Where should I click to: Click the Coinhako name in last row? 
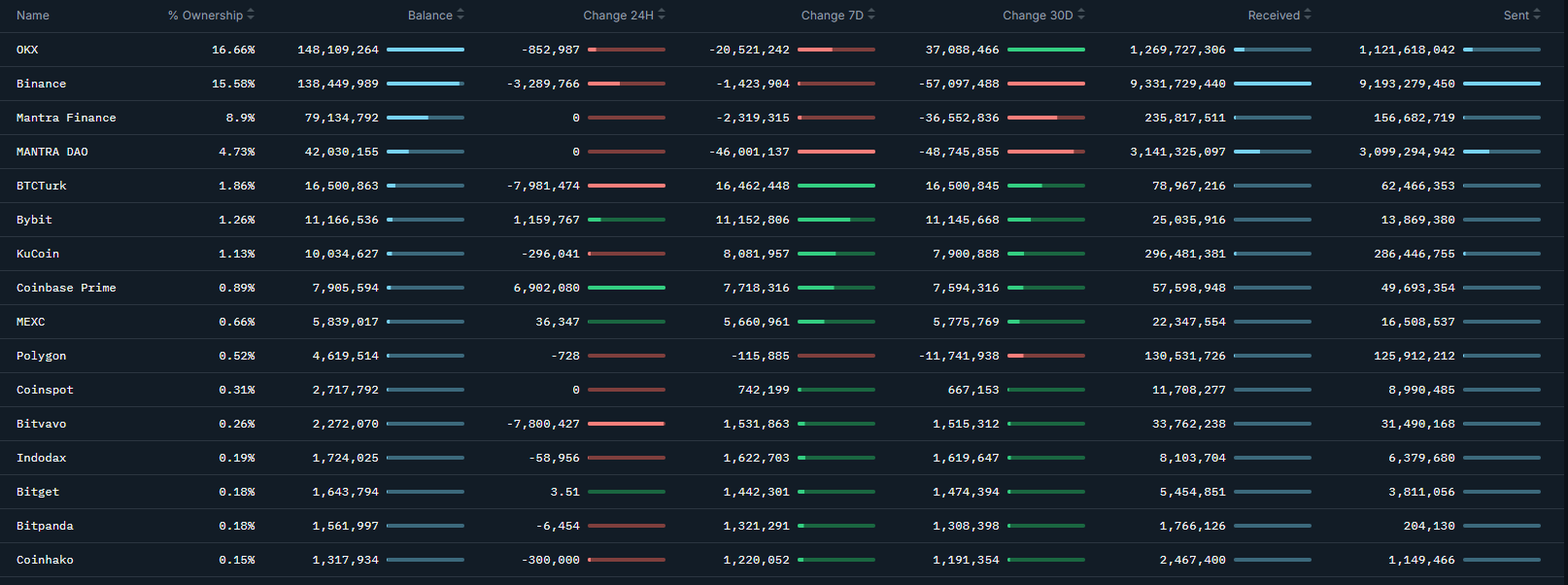[x=45, y=560]
